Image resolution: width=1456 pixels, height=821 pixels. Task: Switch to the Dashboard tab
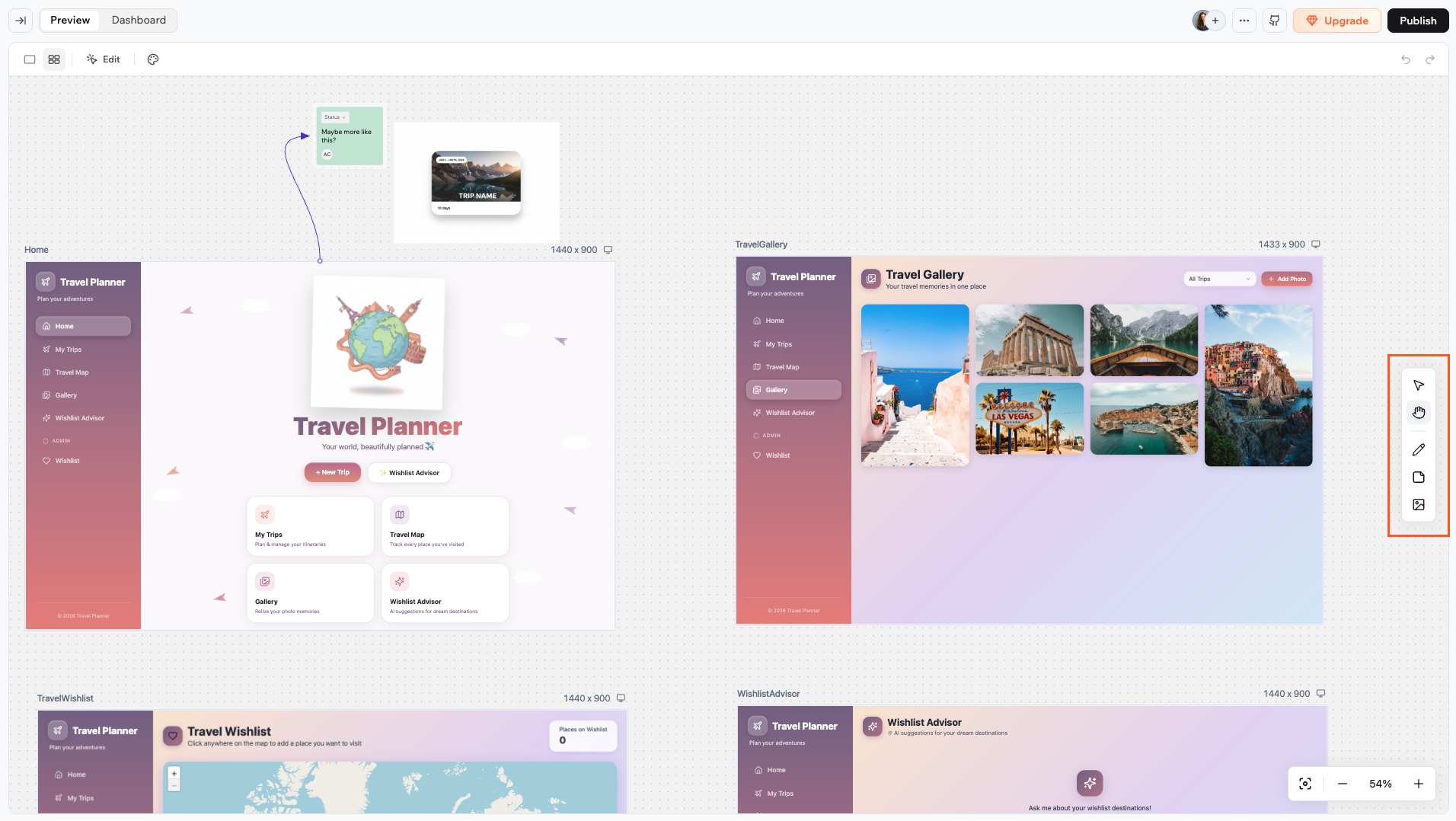[x=139, y=21]
